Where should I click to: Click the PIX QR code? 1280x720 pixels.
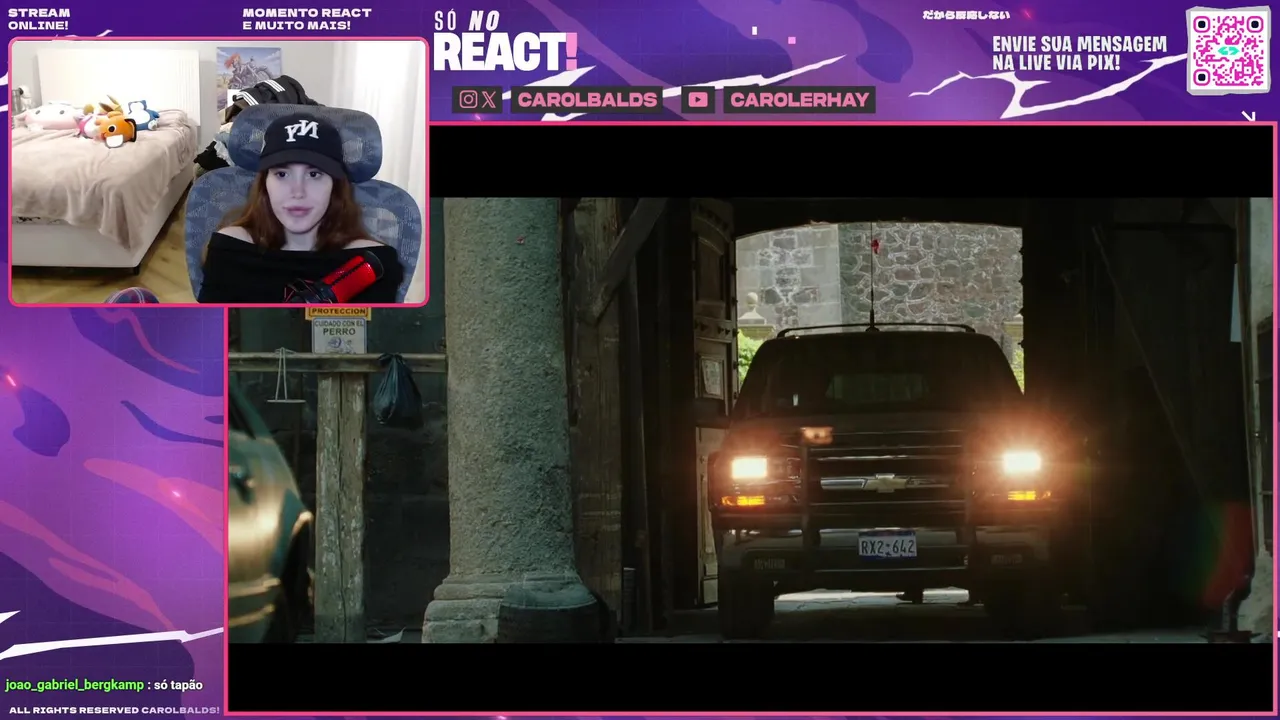(x=1228, y=50)
